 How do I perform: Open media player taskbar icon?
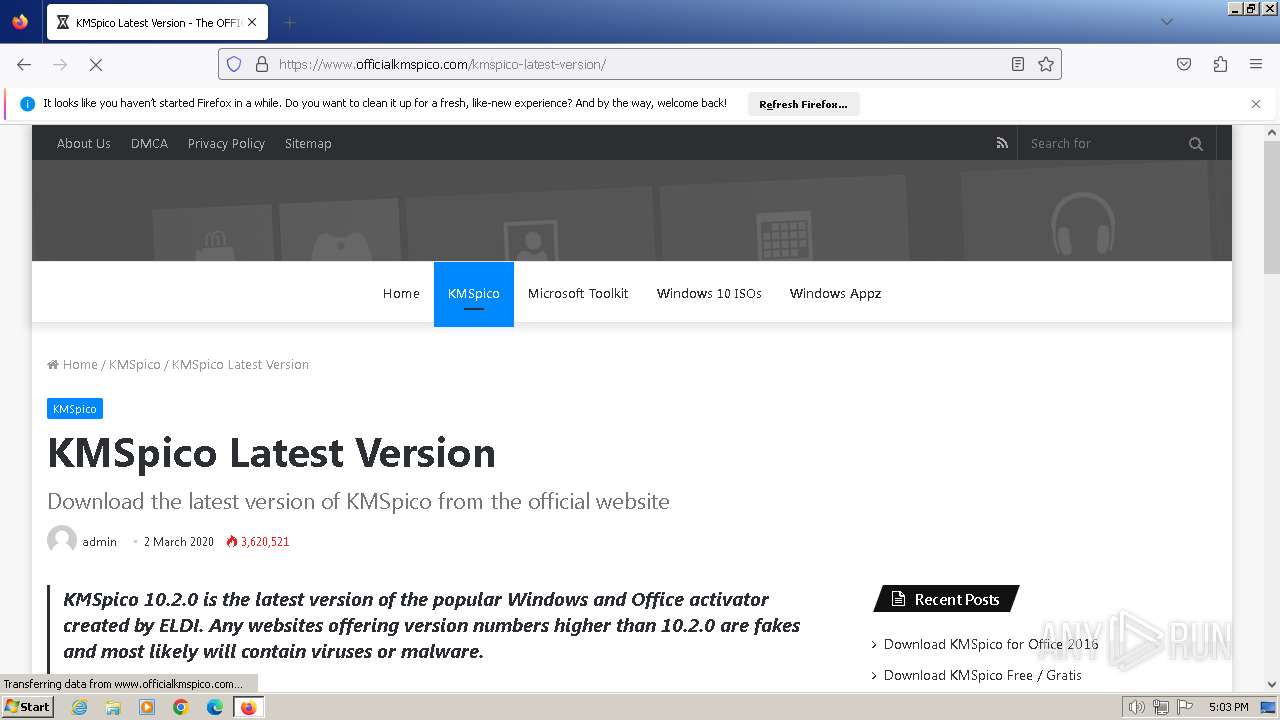tap(147, 707)
